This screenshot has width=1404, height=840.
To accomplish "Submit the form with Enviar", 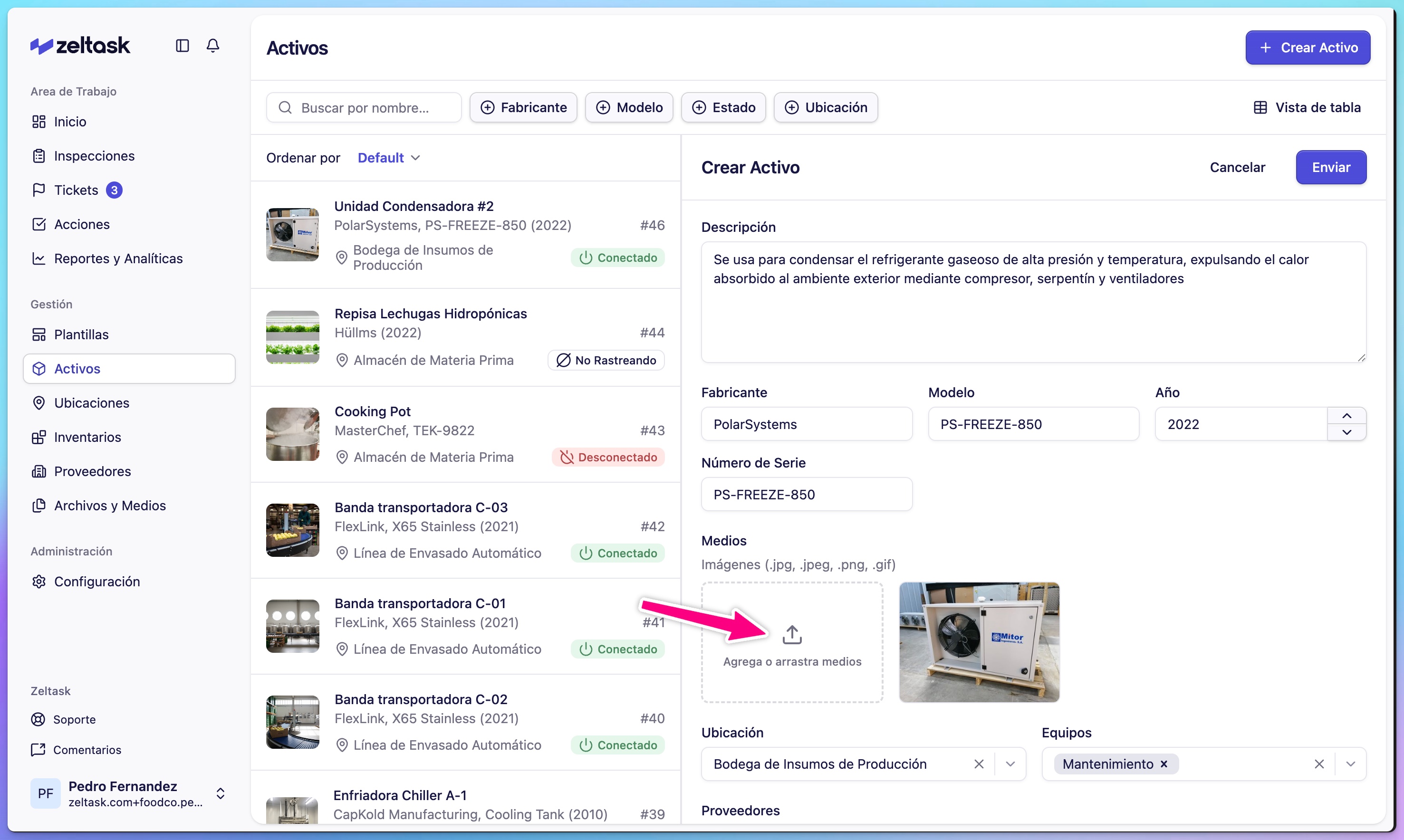I will point(1331,167).
